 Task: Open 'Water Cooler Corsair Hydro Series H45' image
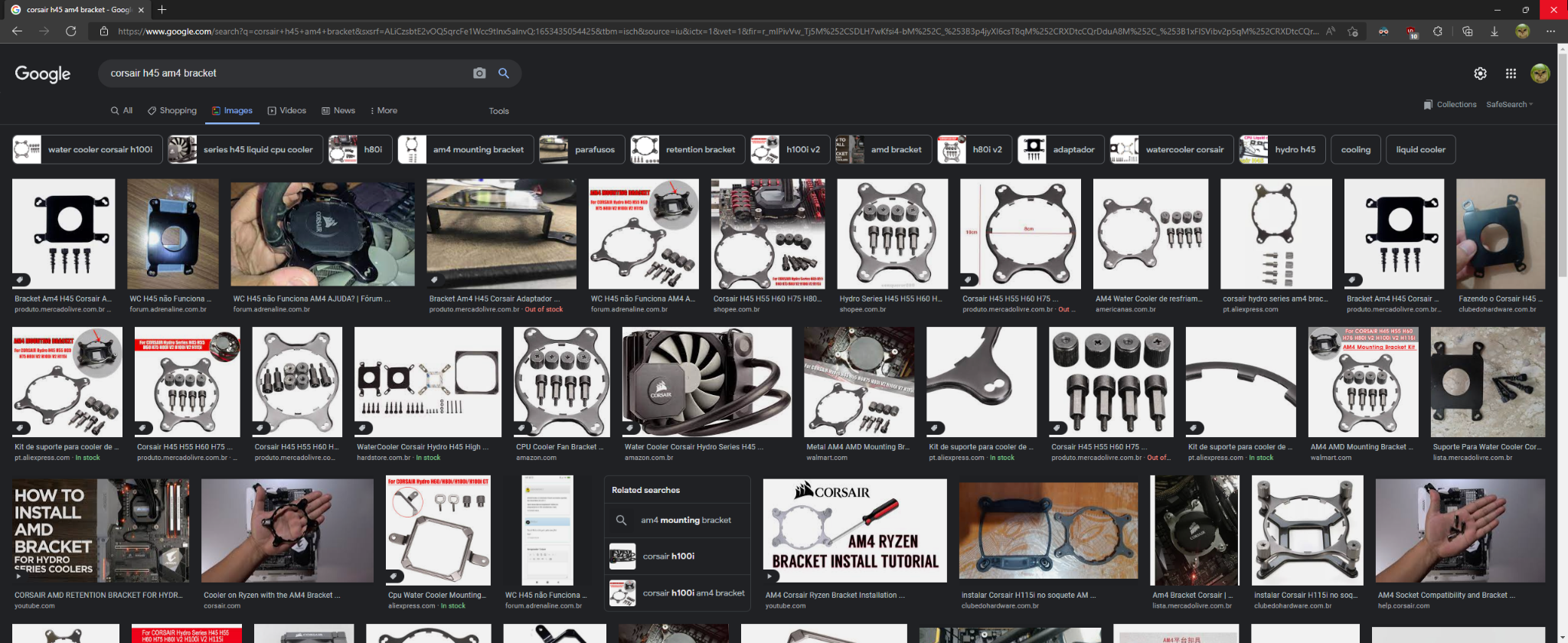[707, 382]
